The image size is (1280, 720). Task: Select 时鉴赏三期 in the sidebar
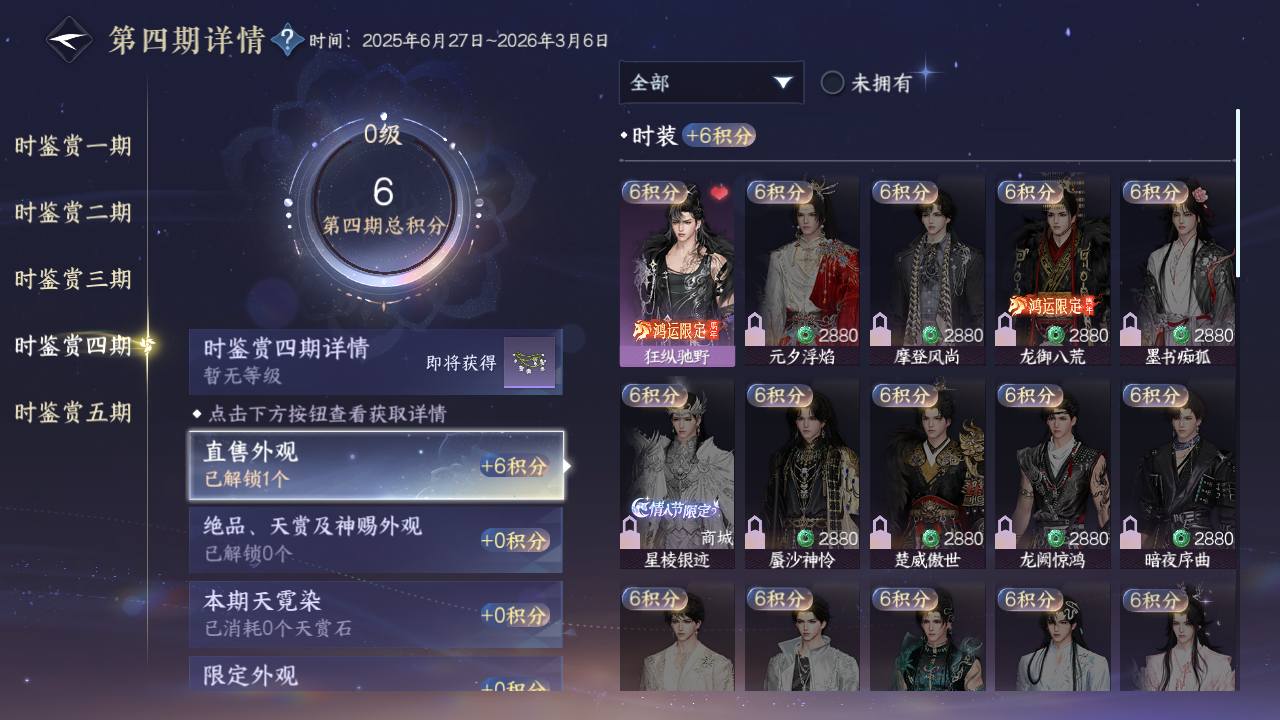coord(73,279)
